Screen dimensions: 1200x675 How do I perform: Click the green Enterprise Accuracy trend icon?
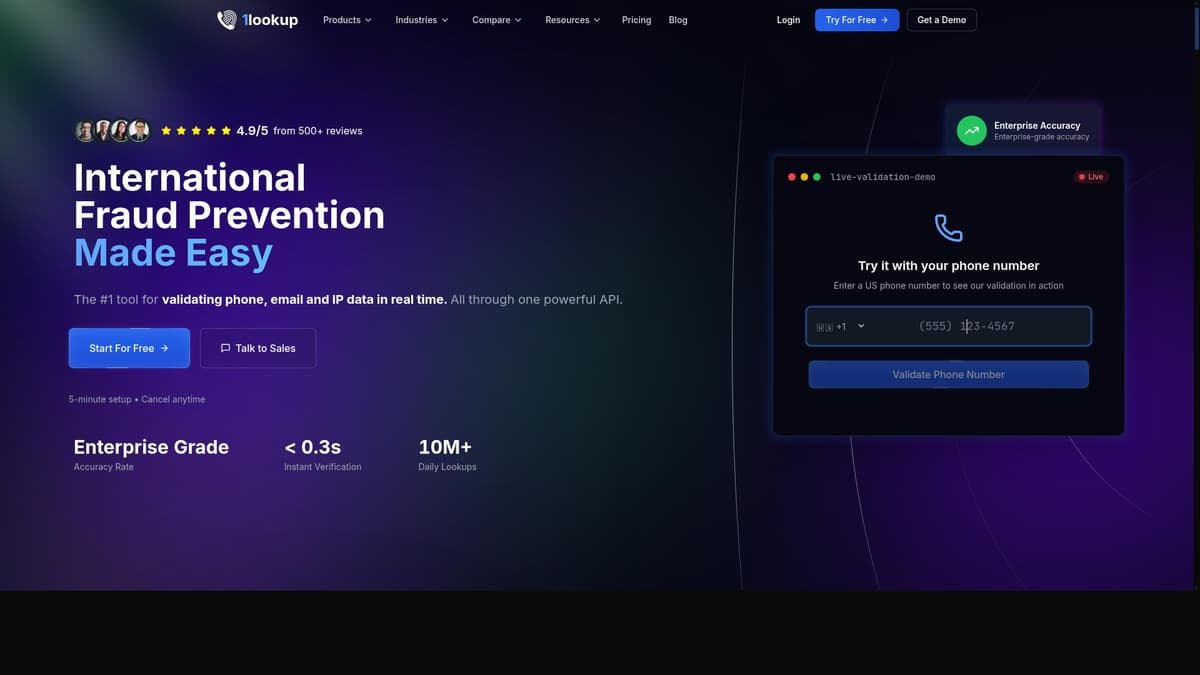pos(971,131)
